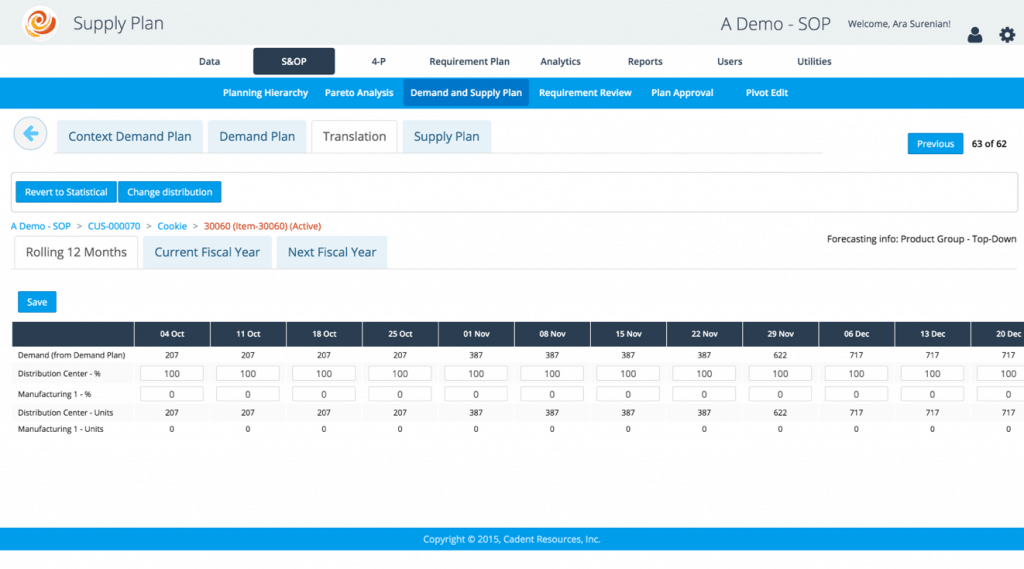1024x569 pixels.
Task: Open the Analytics menu
Action: 560,61
